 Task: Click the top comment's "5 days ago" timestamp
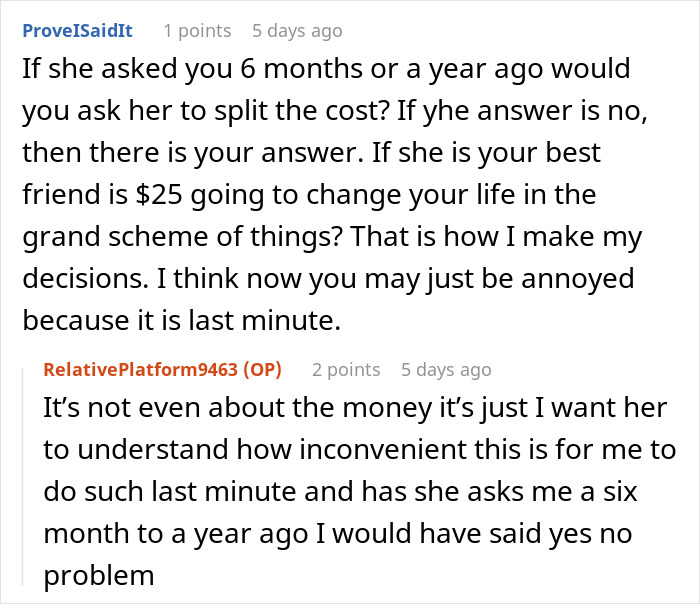297,31
